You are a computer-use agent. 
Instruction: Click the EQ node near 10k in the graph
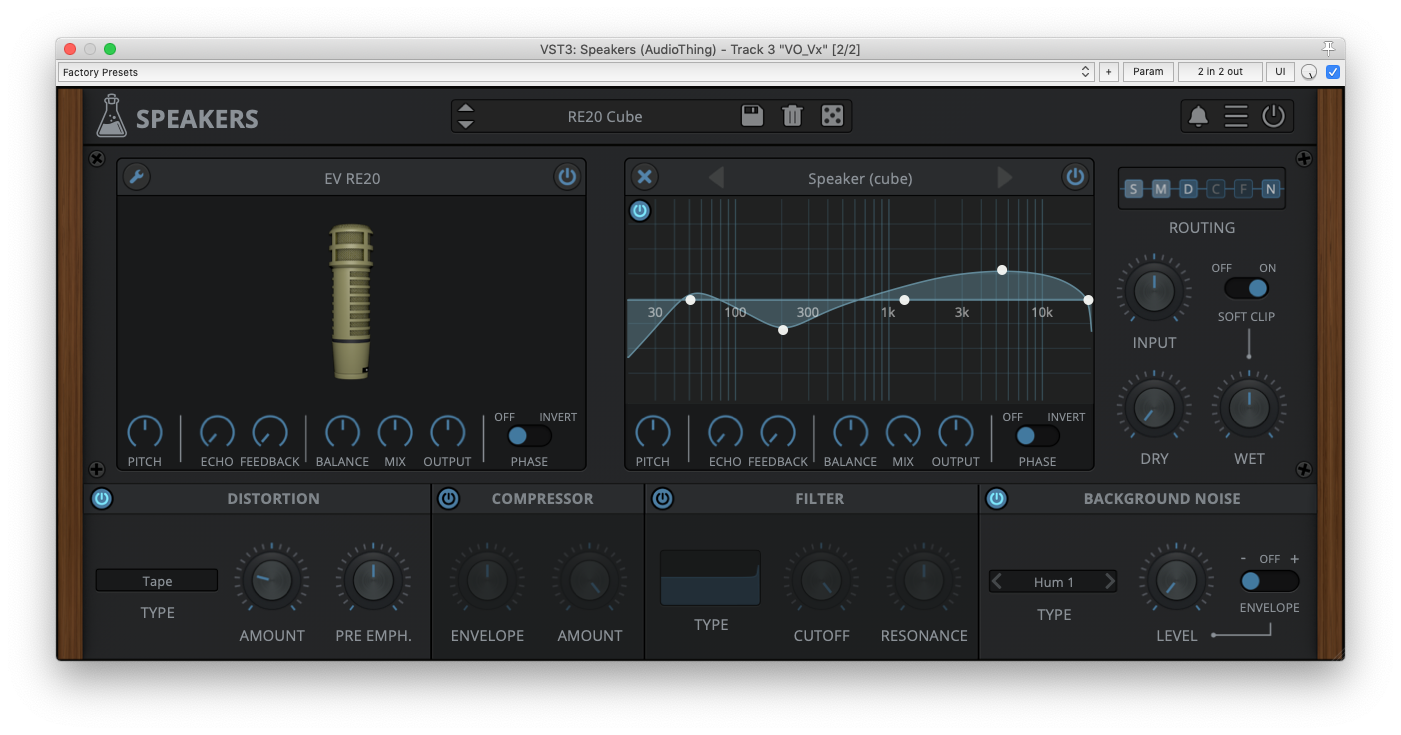tap(1001, 269)
